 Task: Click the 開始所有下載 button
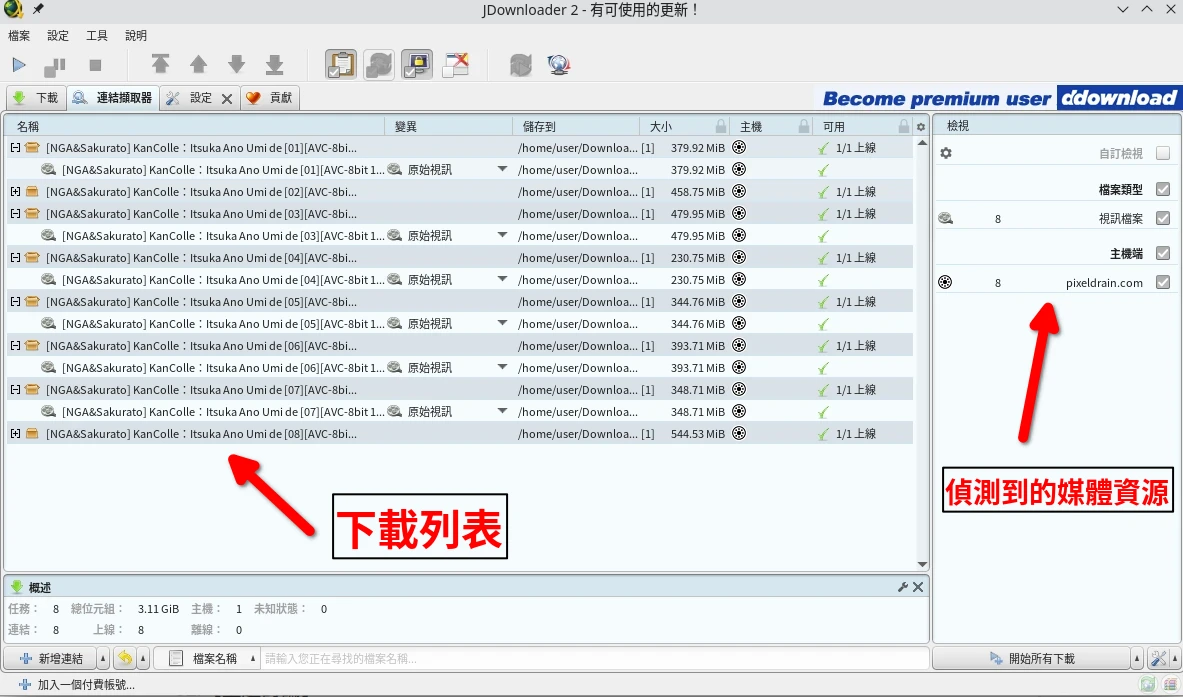point(1032,658)
